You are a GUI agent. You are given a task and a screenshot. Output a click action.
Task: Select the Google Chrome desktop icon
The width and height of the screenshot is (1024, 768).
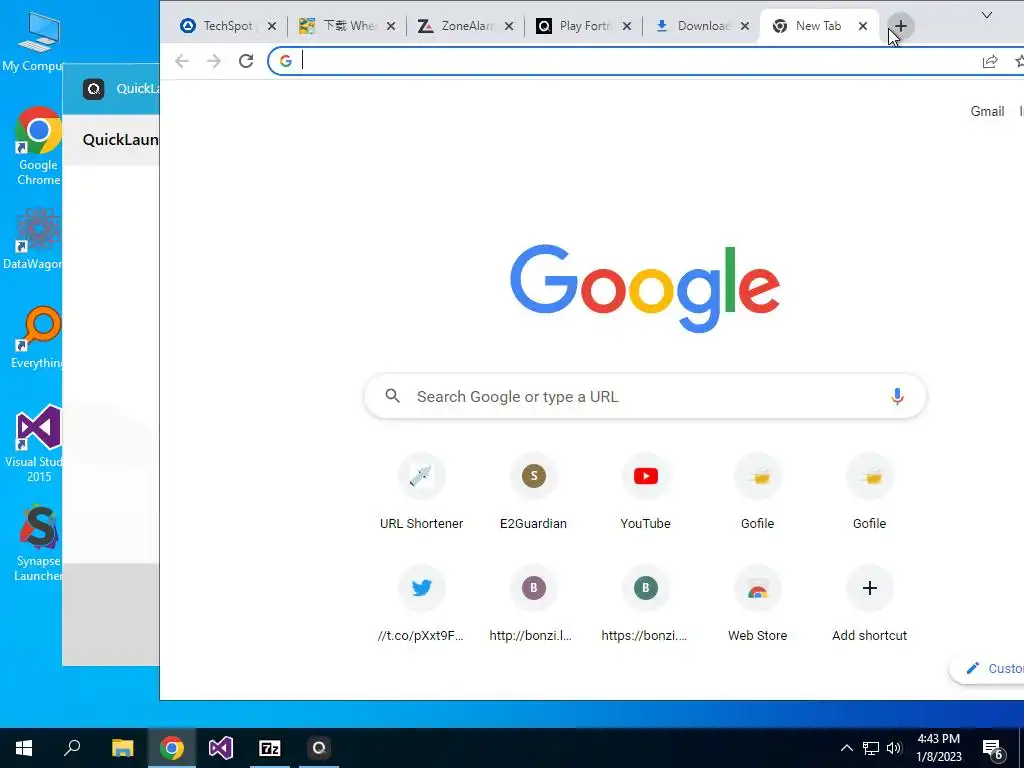coord(38,146)
